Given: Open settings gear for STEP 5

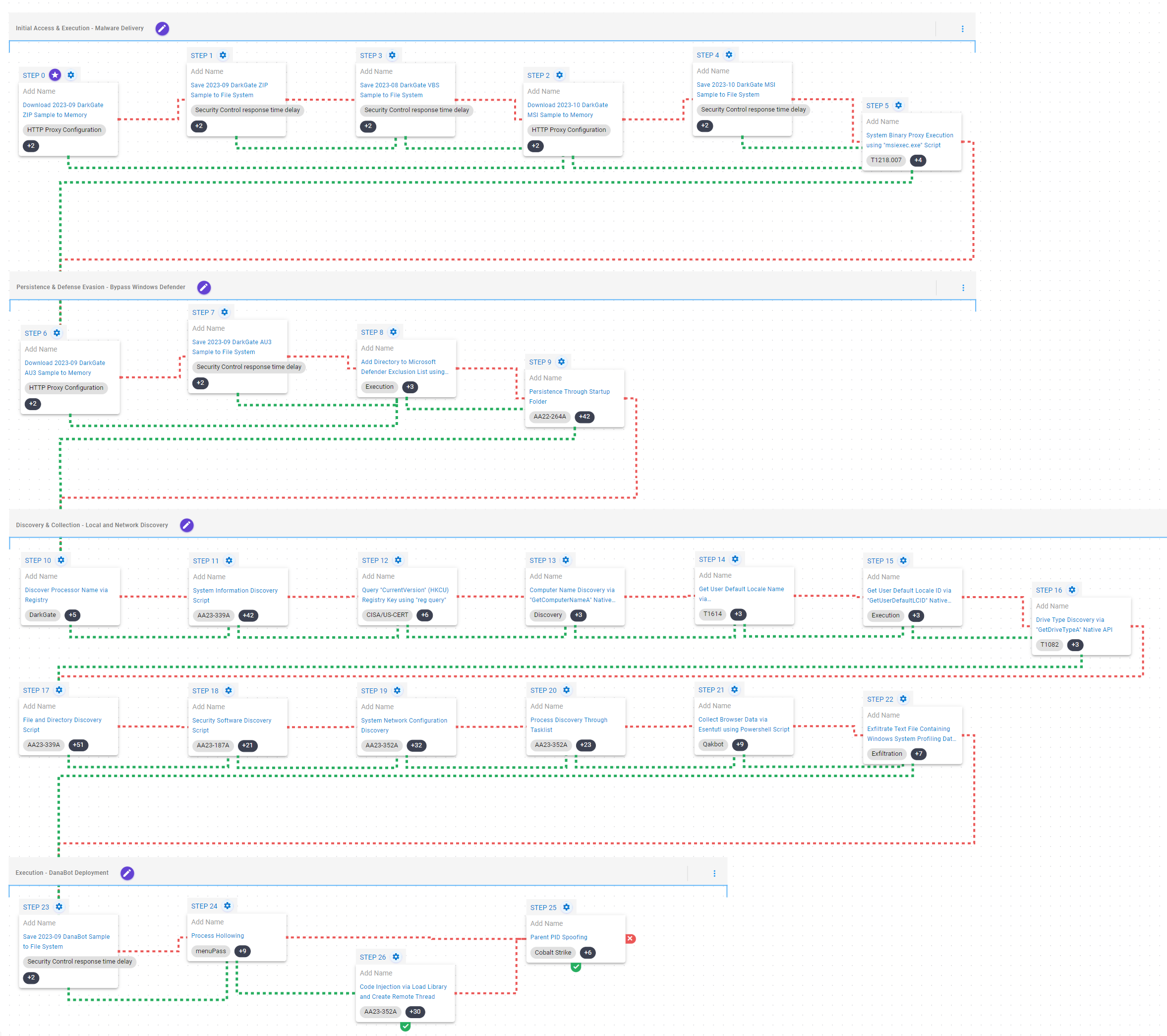Looking at the screenshot, I should point(898,105).
